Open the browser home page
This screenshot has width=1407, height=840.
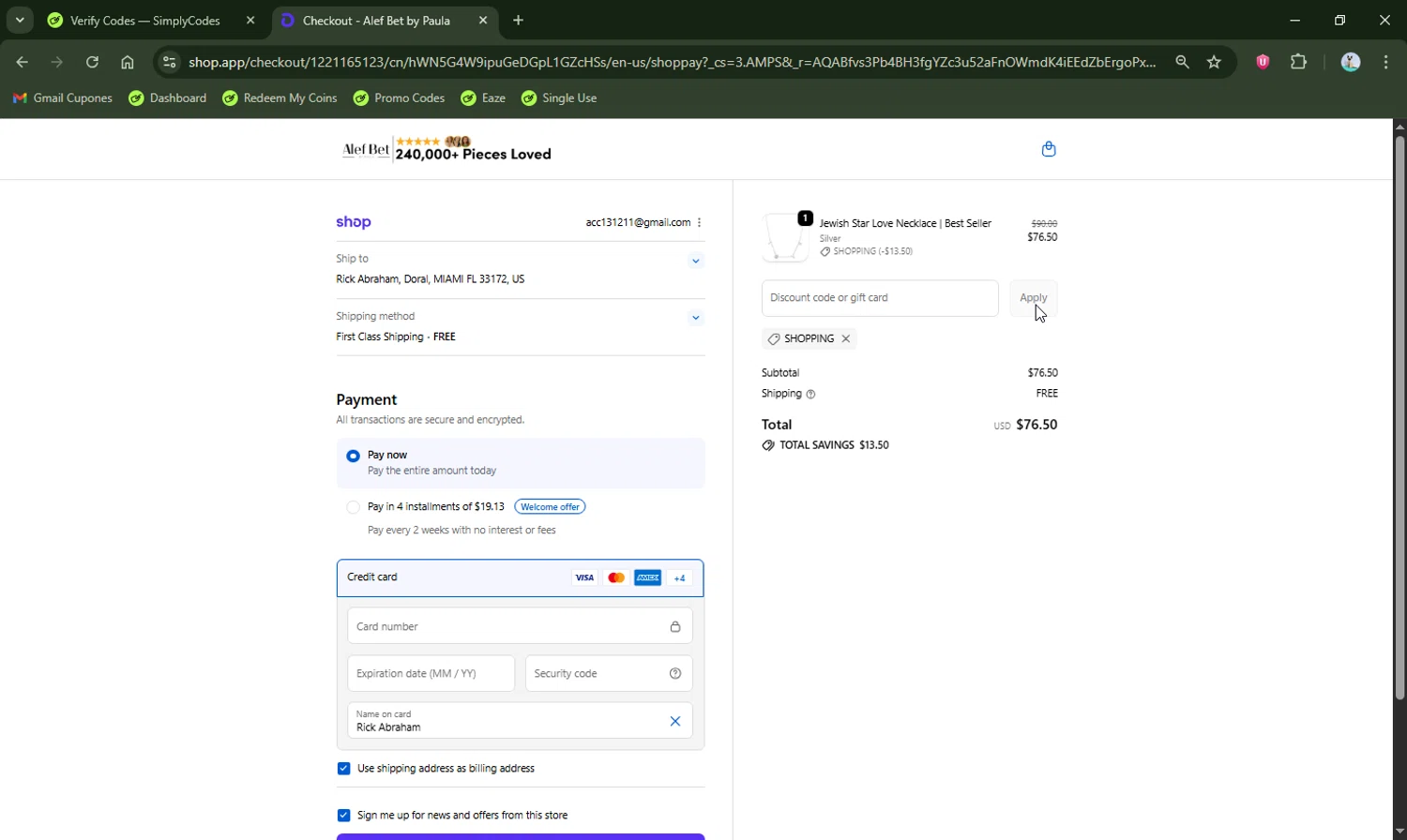(x=128, y=62)
